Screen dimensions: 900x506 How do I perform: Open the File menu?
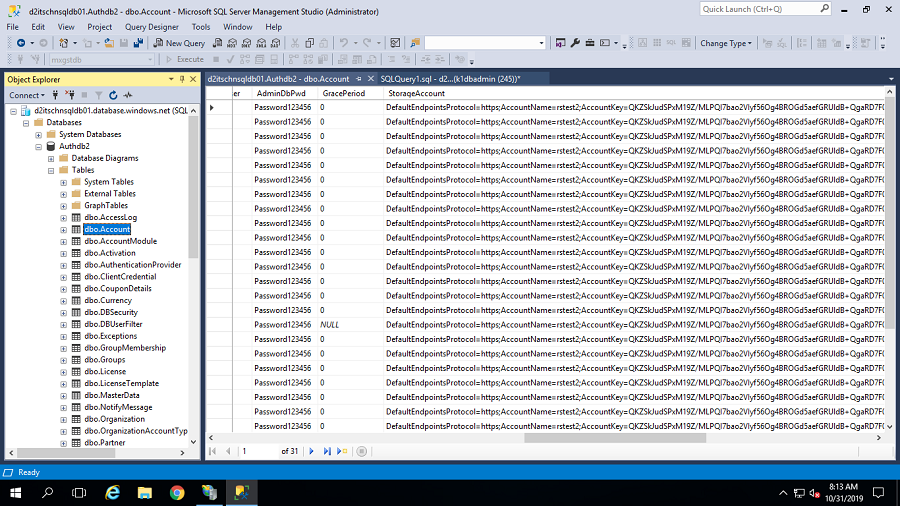(x=13, y=27)
